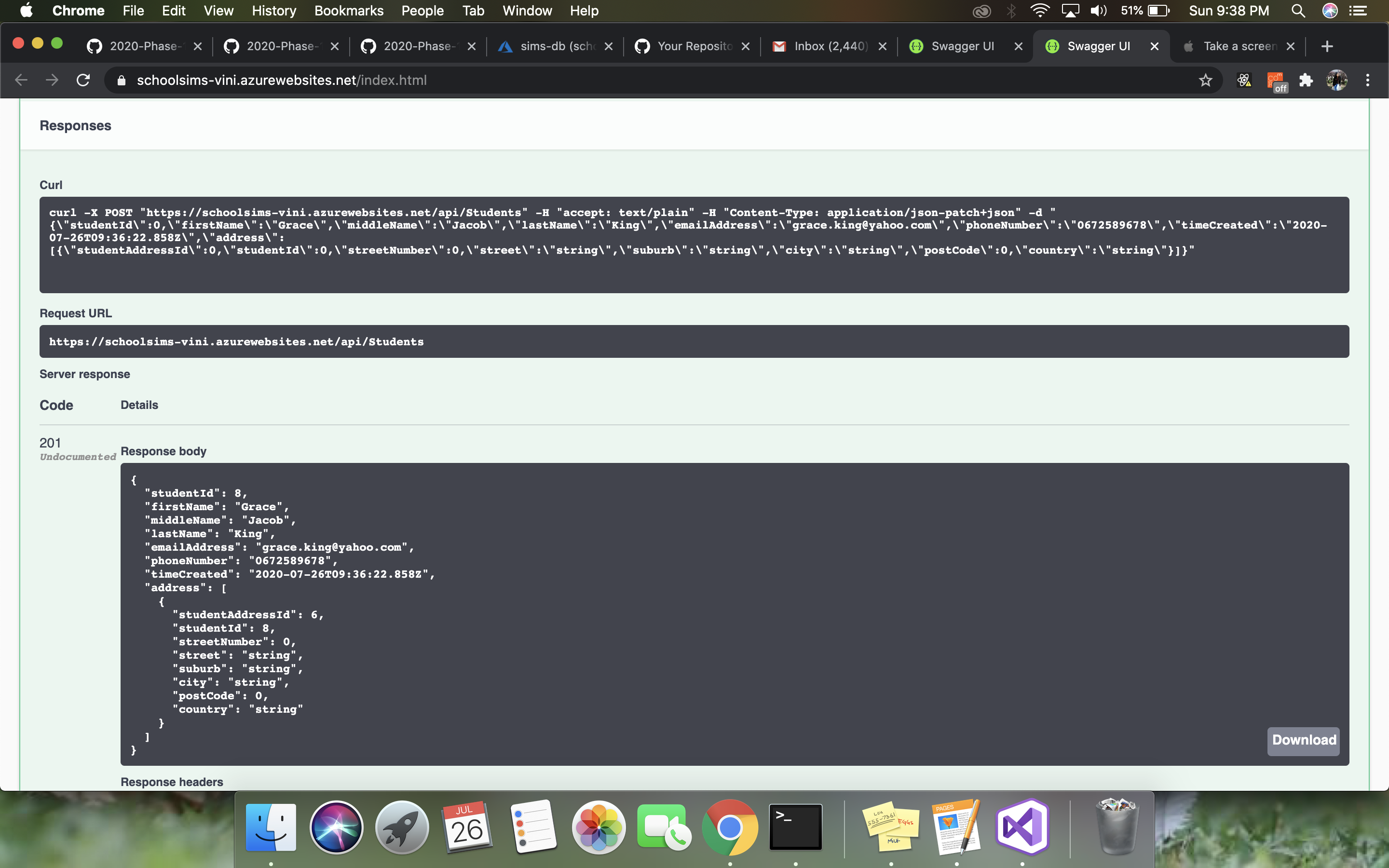
Task: Open the People menu
Action: click(x=422, y=10)
